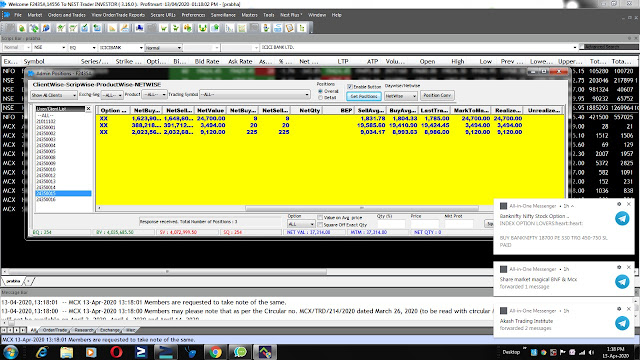Click the Position Conv button
This screenshot has height=360, width=640.
tap(437, 96)
